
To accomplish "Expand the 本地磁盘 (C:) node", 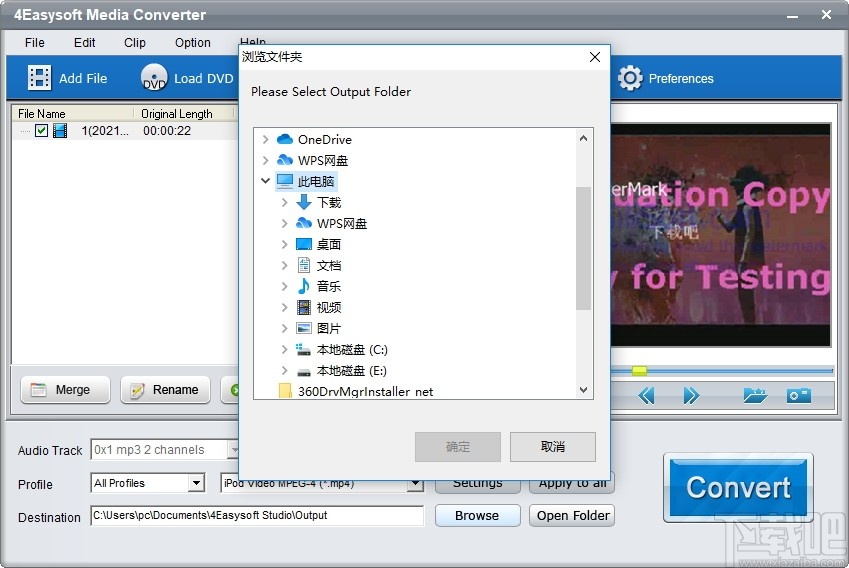I will 284,349.
